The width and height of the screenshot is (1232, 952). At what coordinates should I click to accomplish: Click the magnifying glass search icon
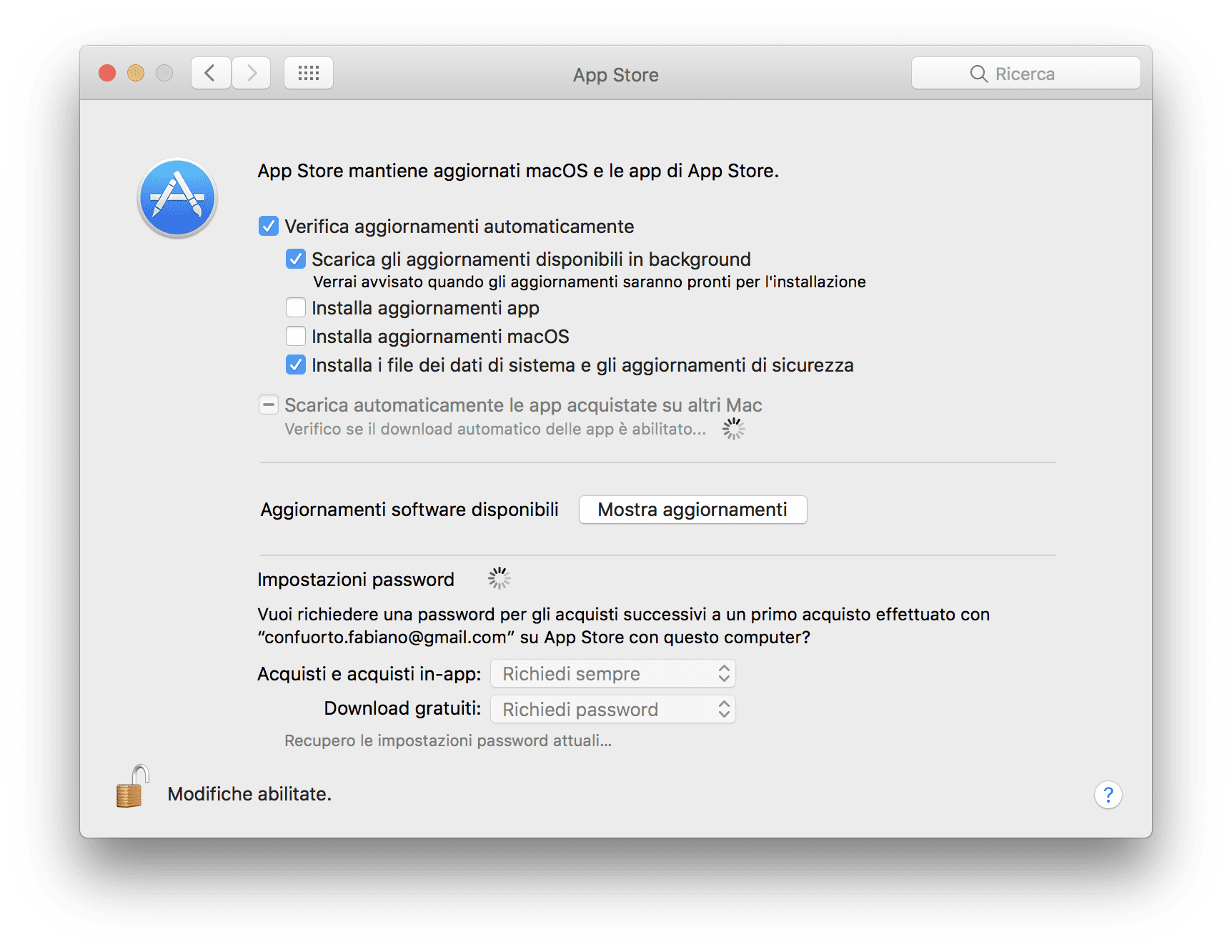pyautogui.click(x=978, y=74)
